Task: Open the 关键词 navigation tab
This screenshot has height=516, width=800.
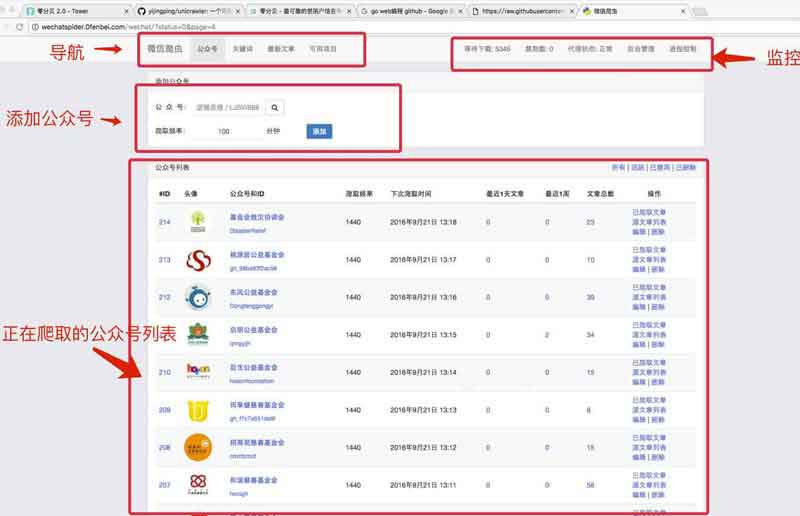Action: tap(242, 48)
